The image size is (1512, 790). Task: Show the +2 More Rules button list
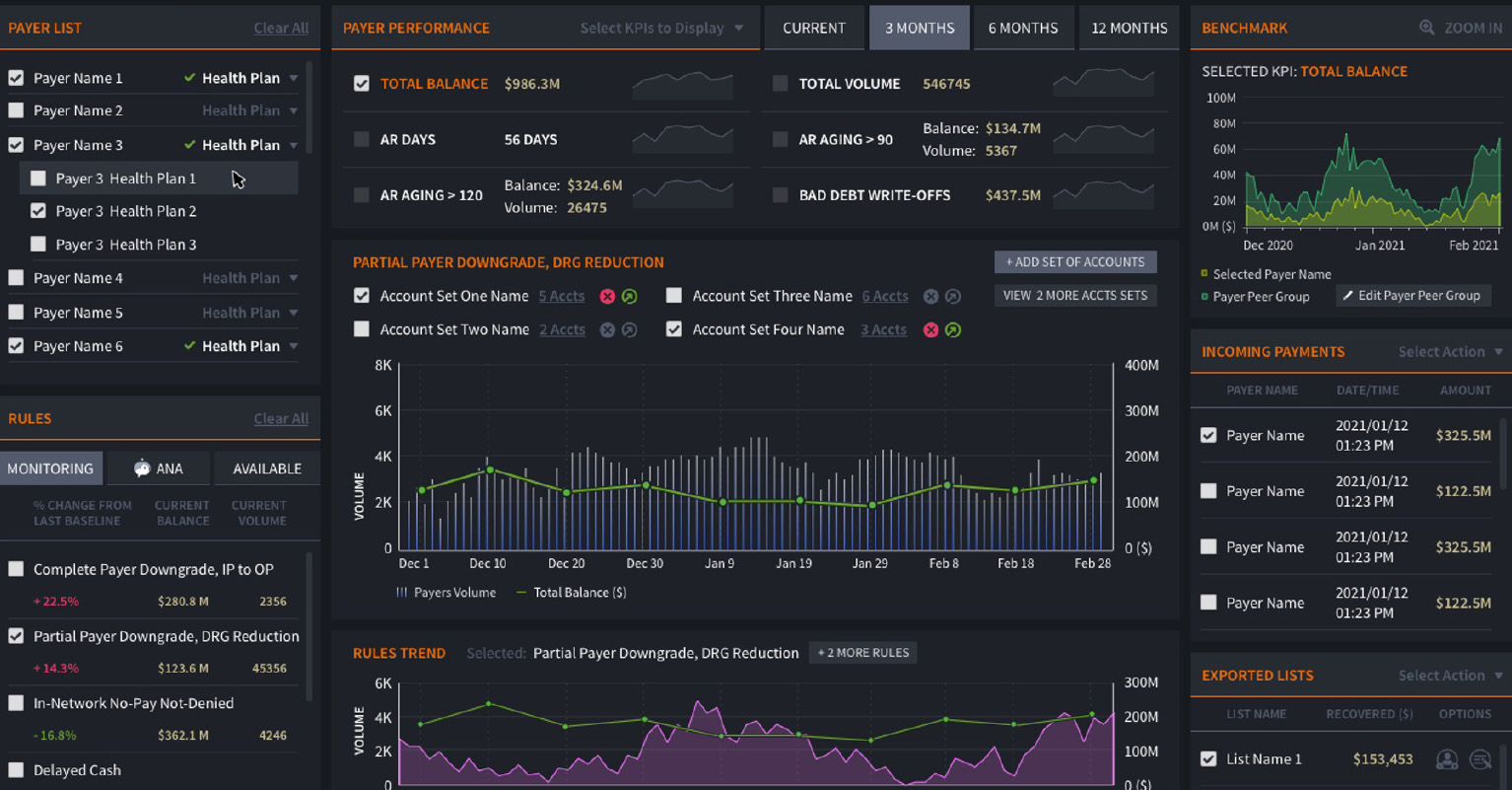tap(863, 653)
